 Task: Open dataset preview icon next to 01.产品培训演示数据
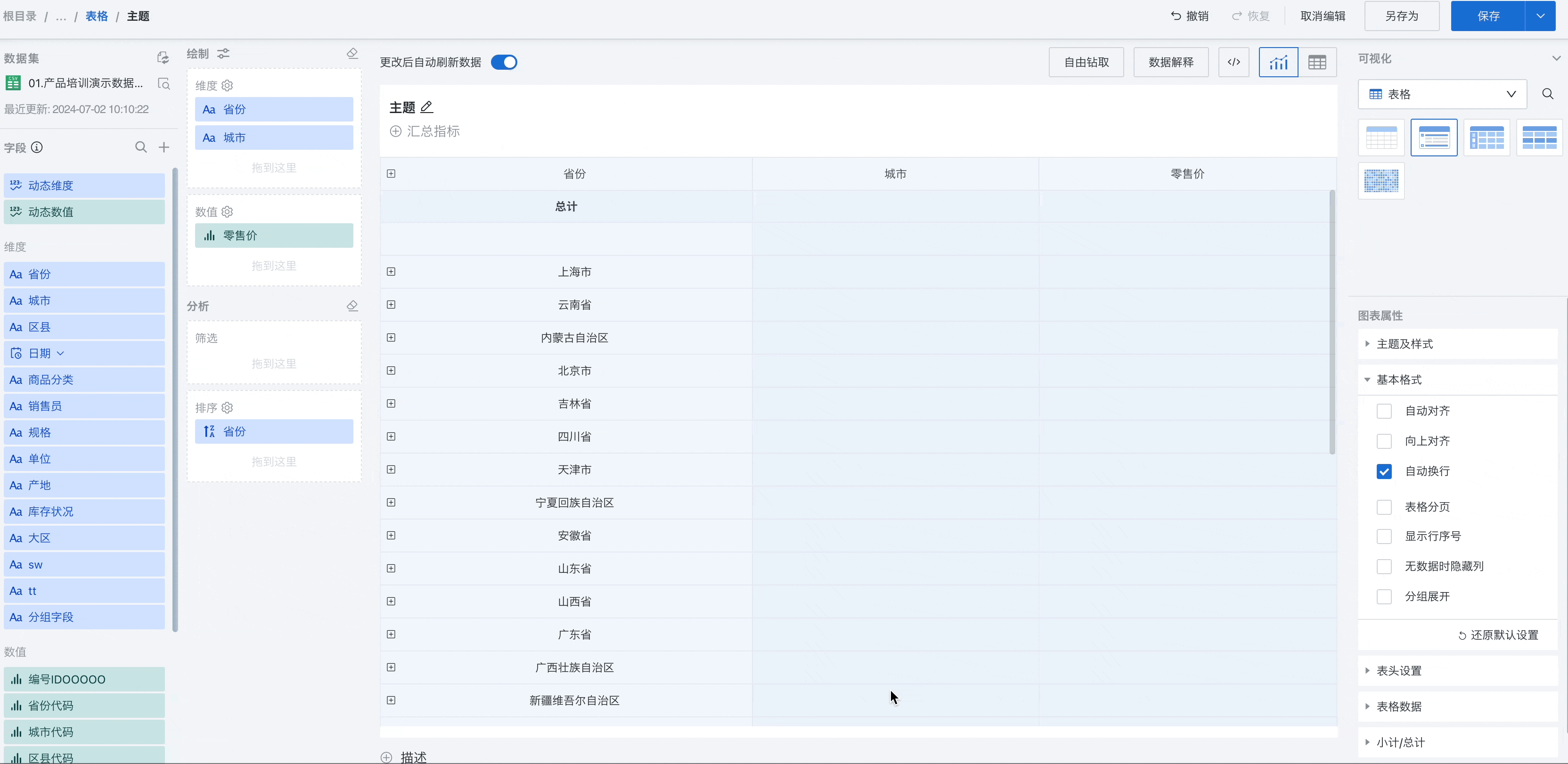pos(164,83)
